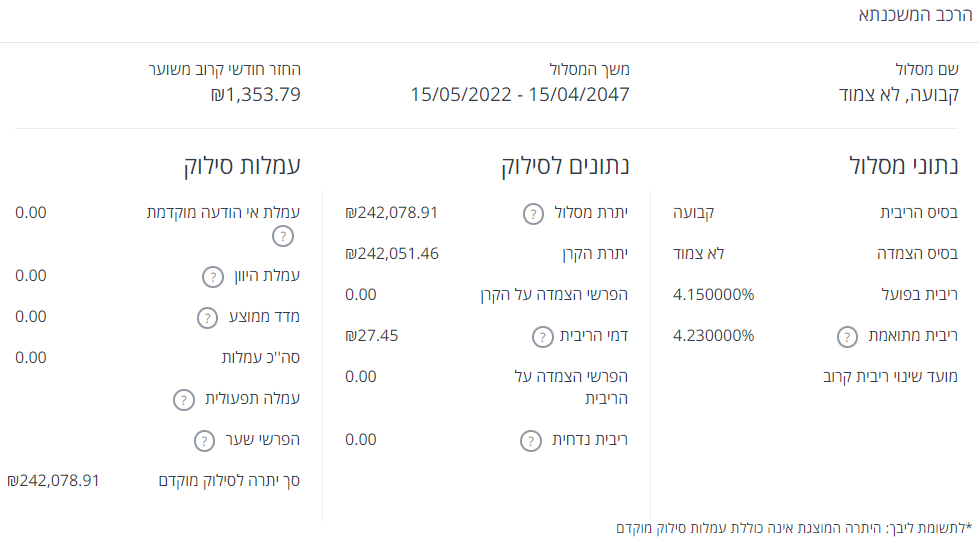Image resolution: width=979 pixels, height=552 pixels.
Task: Click the סך יתרה לסילוק מוקדם label
Action: 229,481
